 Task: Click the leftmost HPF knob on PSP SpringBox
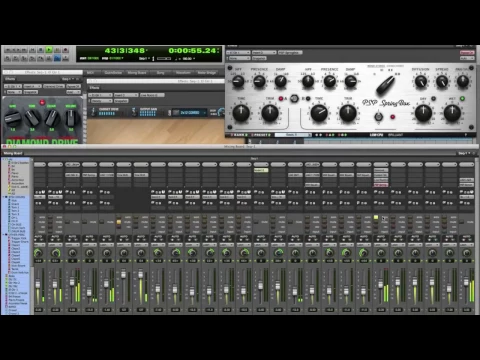(238, 81)
